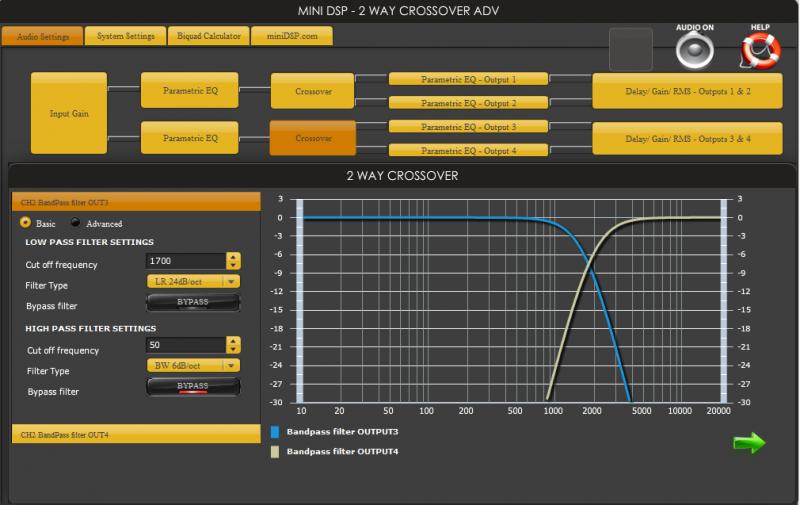Screen dimensions: 800x505
Task: Open the miniDSP.com tab
Action: click(291, 36)
